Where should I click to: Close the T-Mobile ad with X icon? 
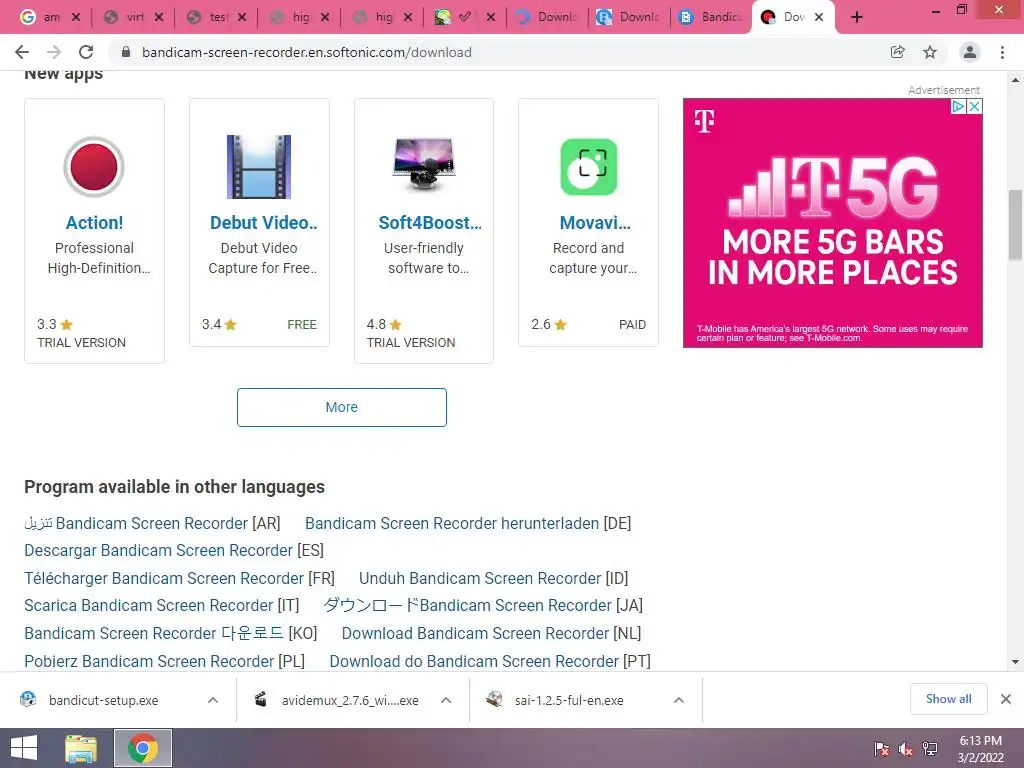point(974,106)
